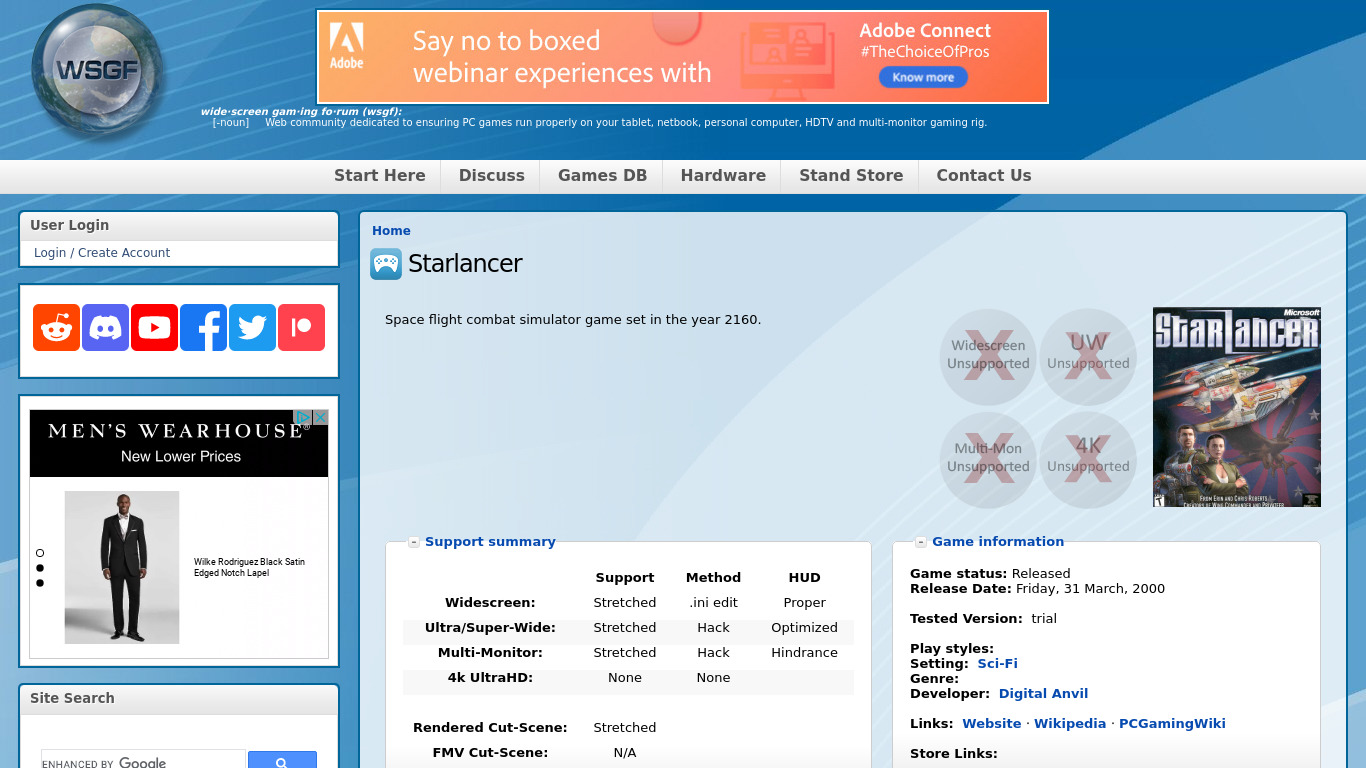Click the Widescreen Unsupported badge
The image size is (1366, 768).
[x=988, y=356]
